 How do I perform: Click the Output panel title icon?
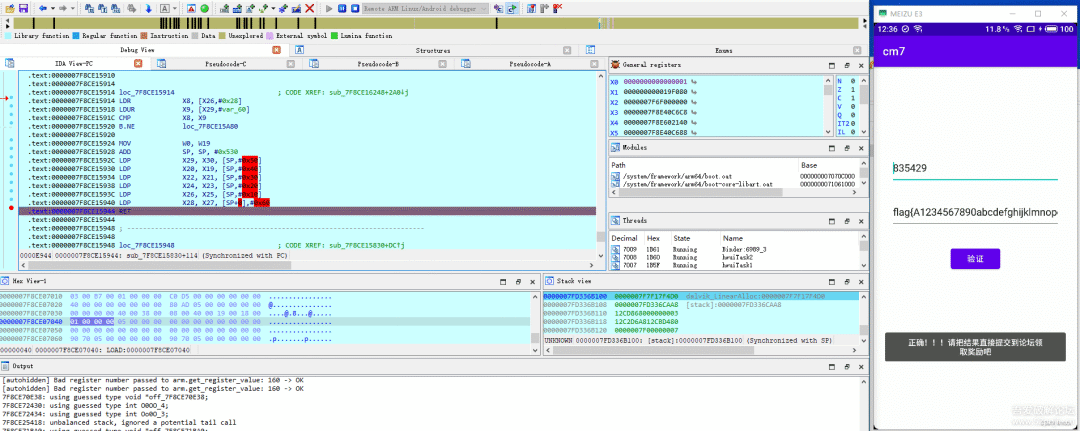6,366
